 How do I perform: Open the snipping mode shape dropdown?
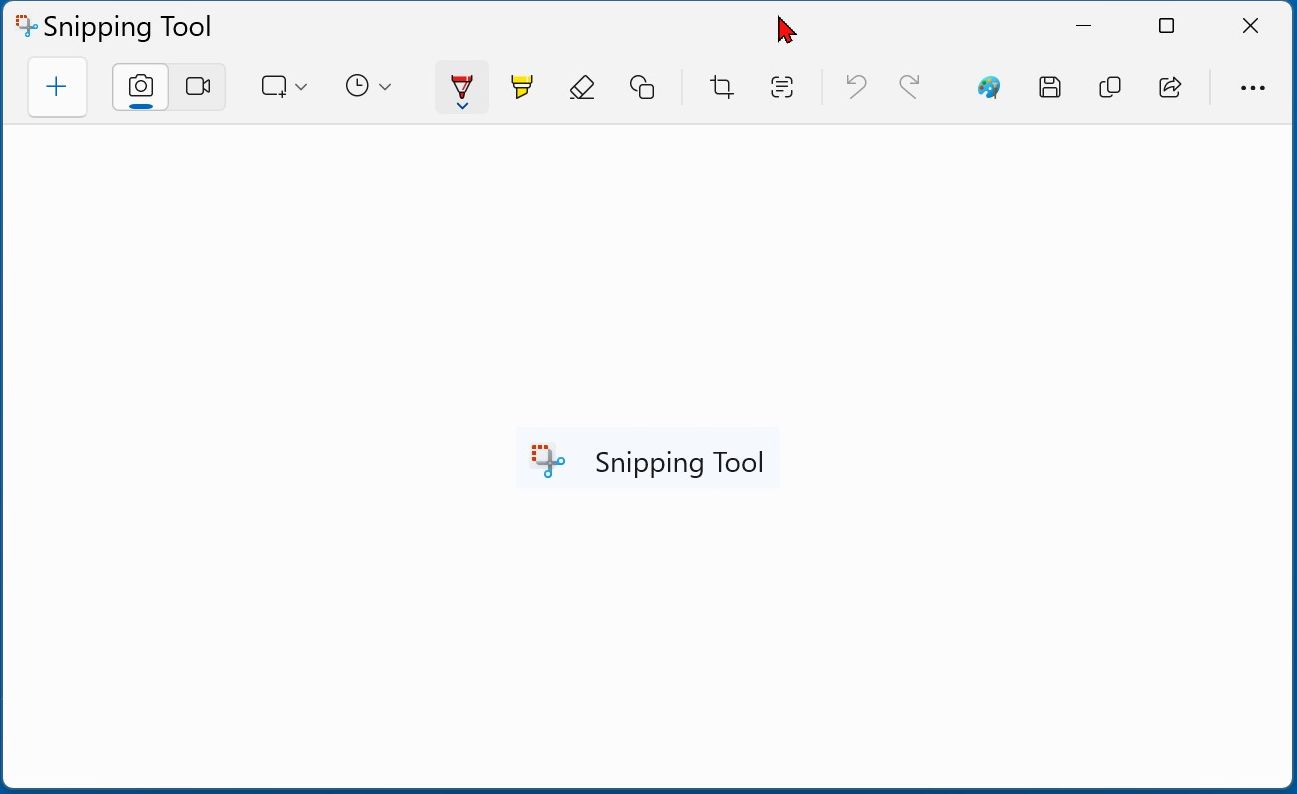(284, 87)
